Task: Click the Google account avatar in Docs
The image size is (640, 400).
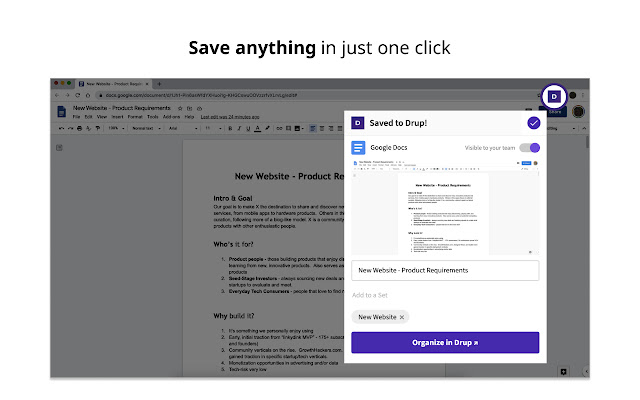Action: (x=578, y=111)
